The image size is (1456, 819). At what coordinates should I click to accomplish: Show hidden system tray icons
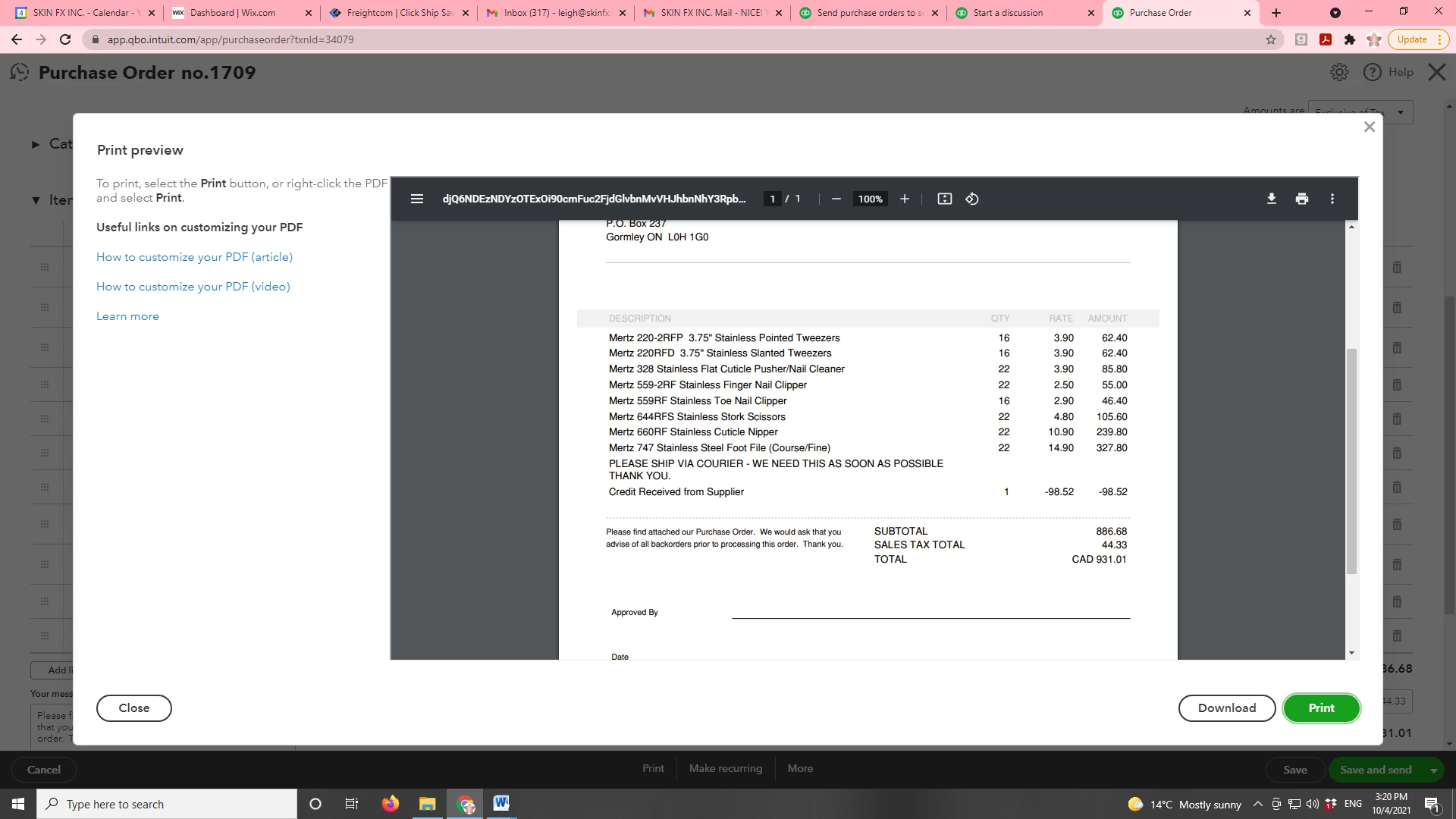click(1257, 804)
